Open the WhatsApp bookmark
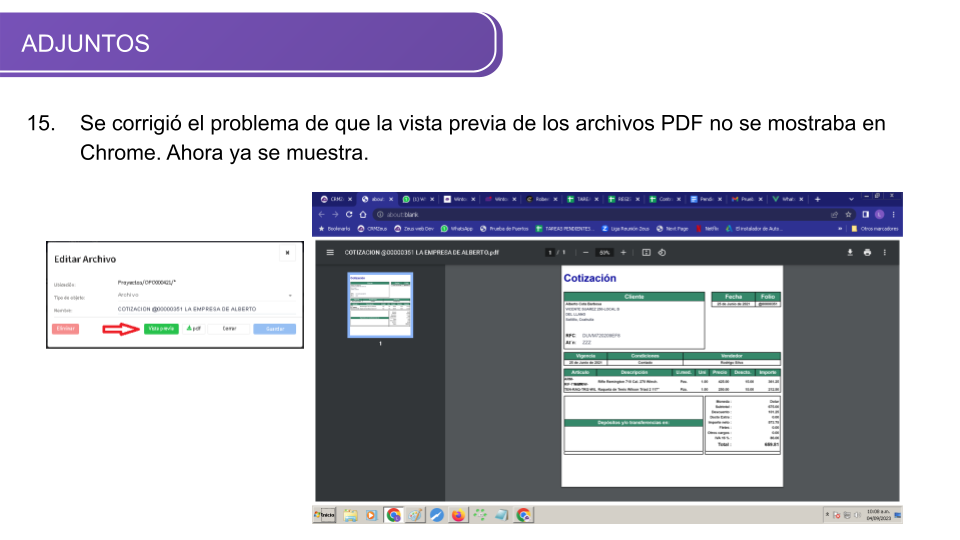Image resolution: width=960 pixels, height=540 pixels. point(457,229)
